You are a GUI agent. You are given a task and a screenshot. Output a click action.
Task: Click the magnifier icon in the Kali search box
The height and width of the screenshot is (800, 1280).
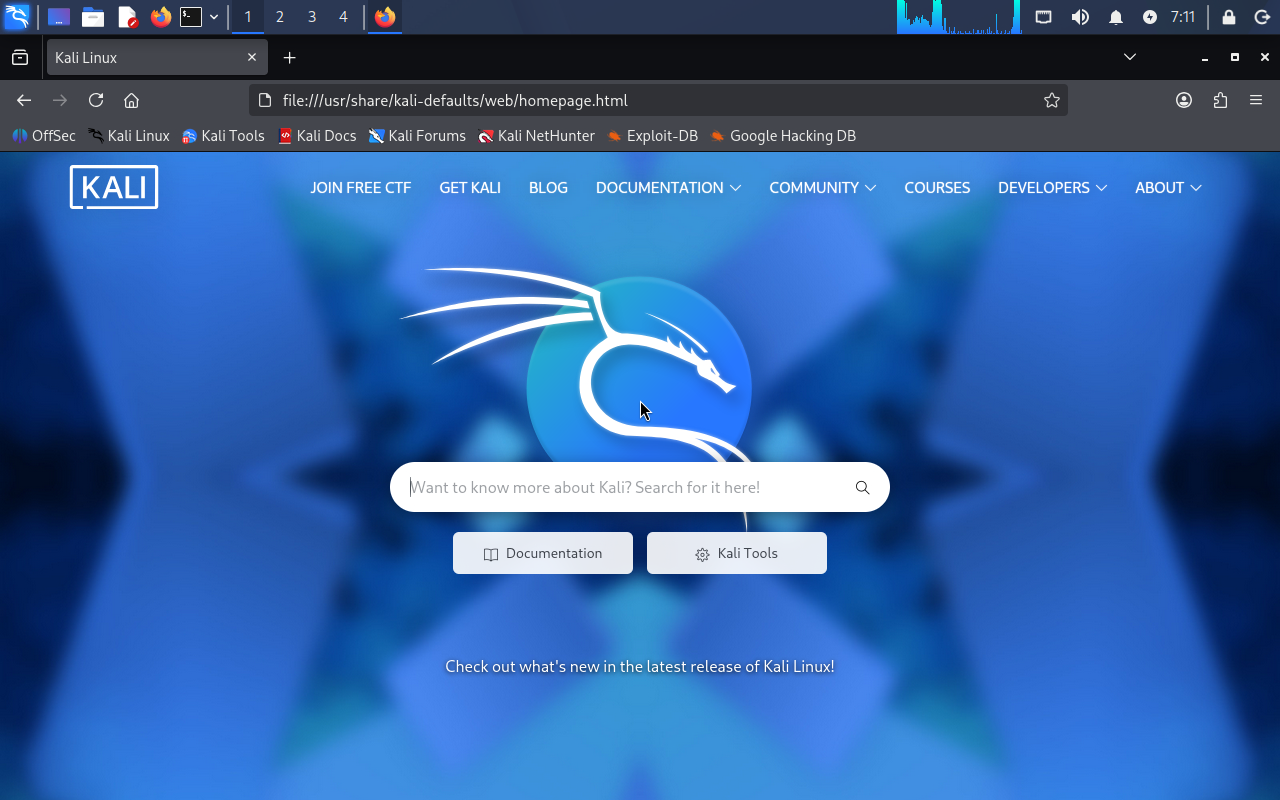(862, 488)
